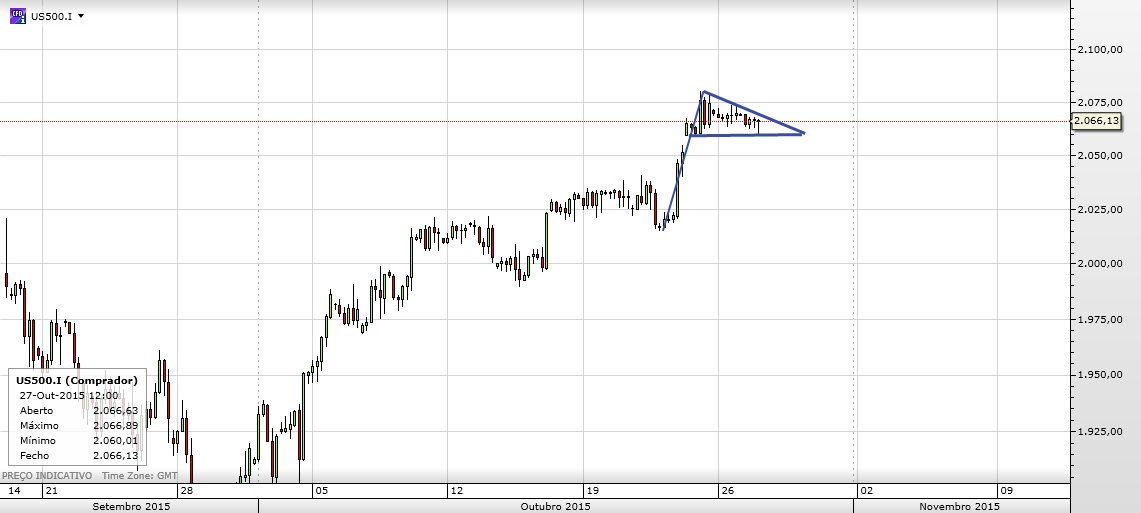Click the 2.000,00 price axis label
1141x513 pixels.
pos(1099,263)
